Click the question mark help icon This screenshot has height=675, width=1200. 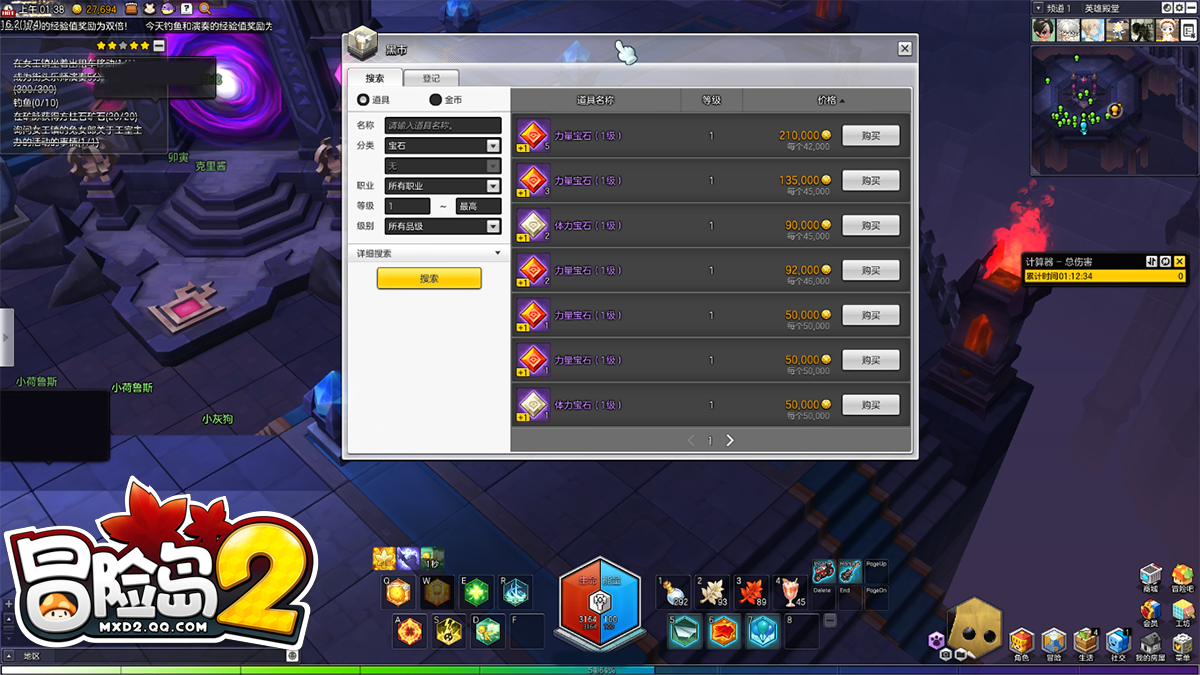tap(185, 8)
